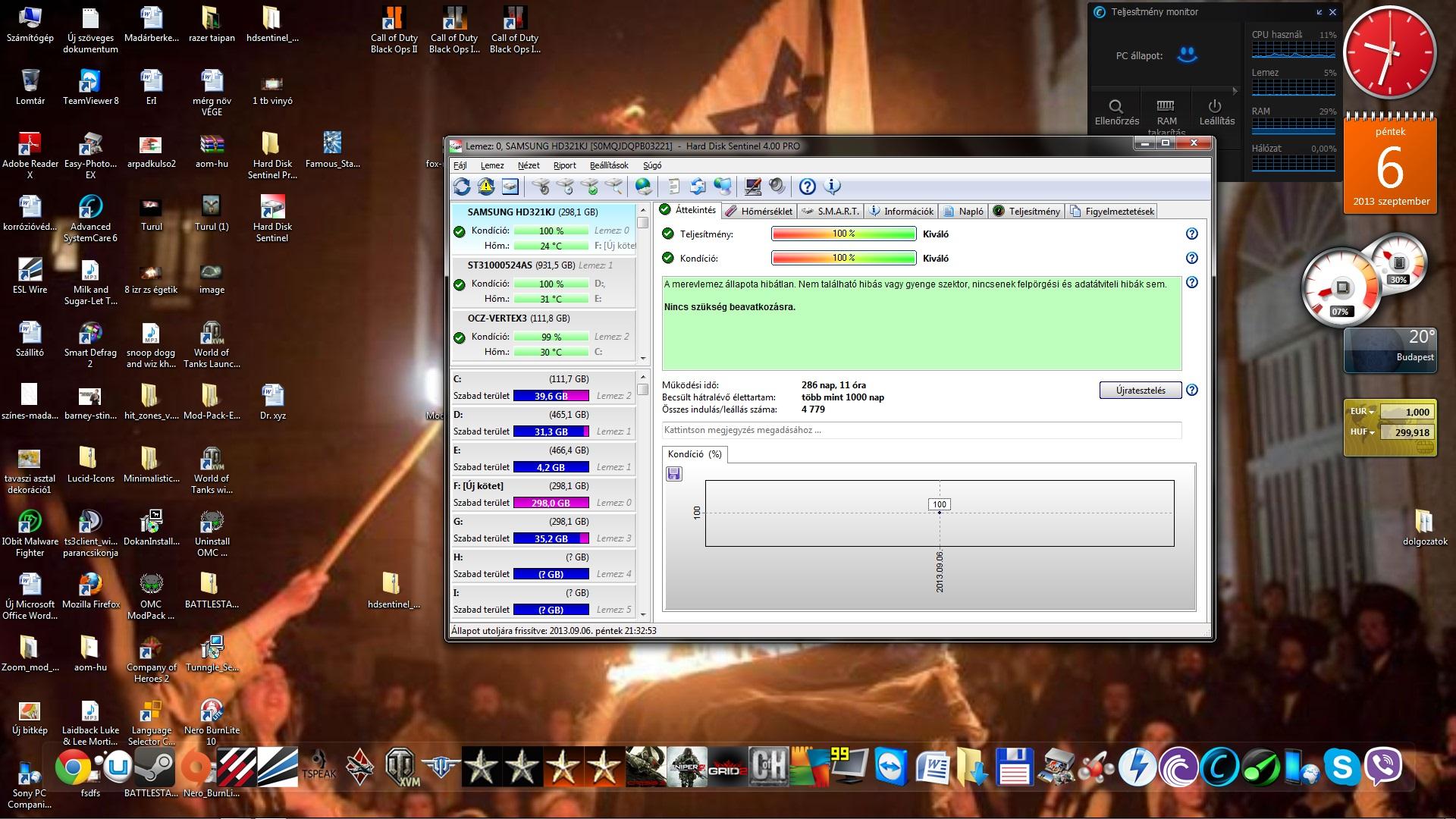Click the globe with disk toolbar icon
This screenshot has height=819, width=1456.
[x=643, y=187]
